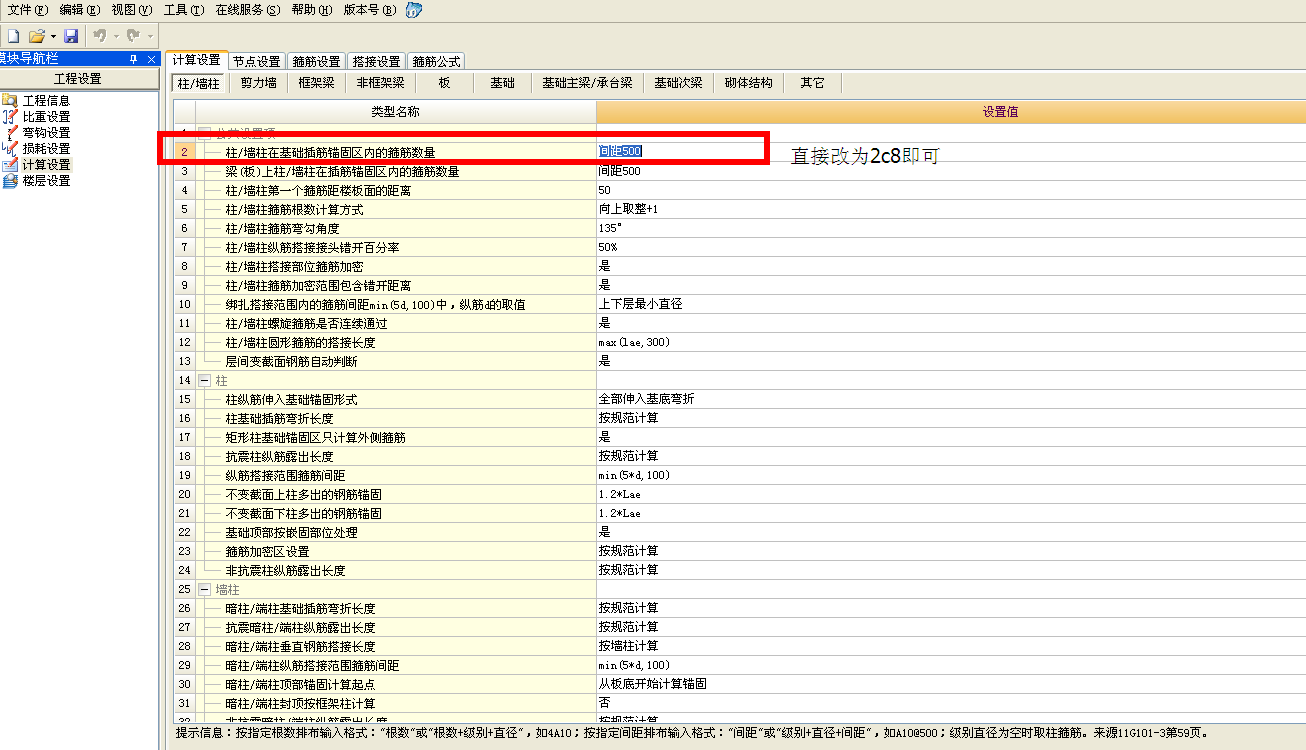Screen dimensions: 1306x750
Task: Click value 按墙柱计算 in row 28
Action: [628, 646]
